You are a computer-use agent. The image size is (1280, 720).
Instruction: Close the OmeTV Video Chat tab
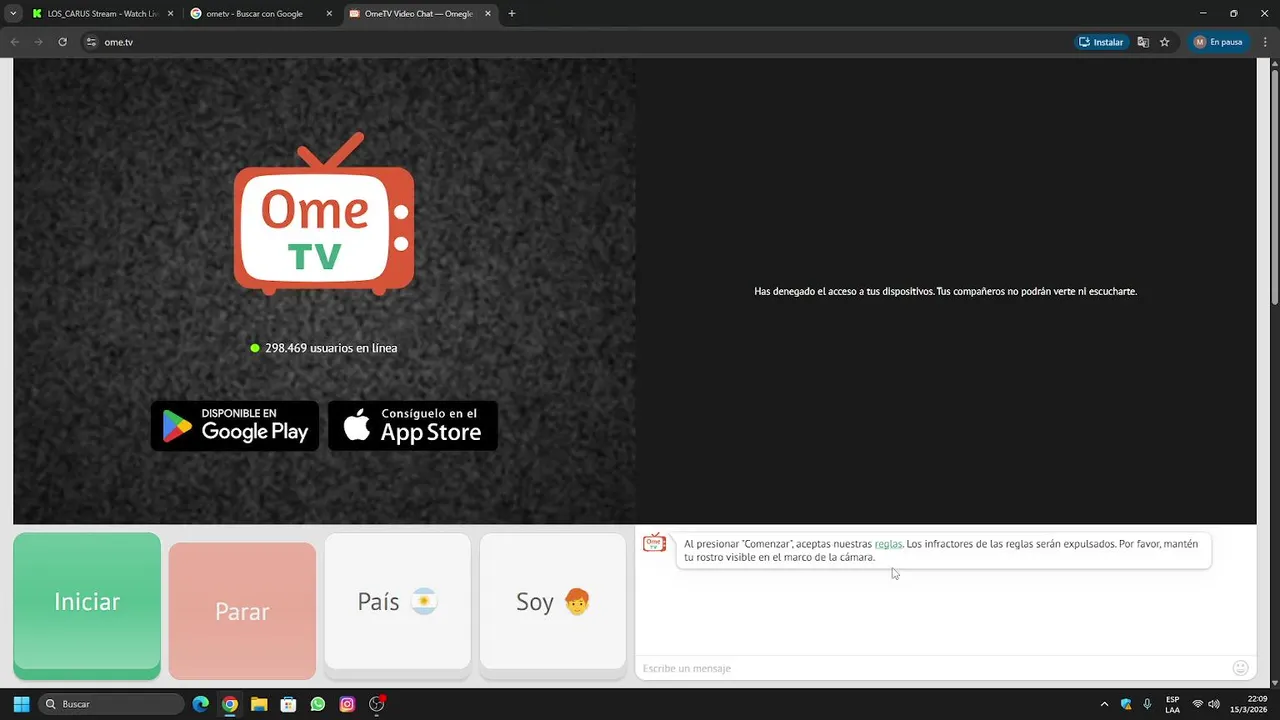488,14
